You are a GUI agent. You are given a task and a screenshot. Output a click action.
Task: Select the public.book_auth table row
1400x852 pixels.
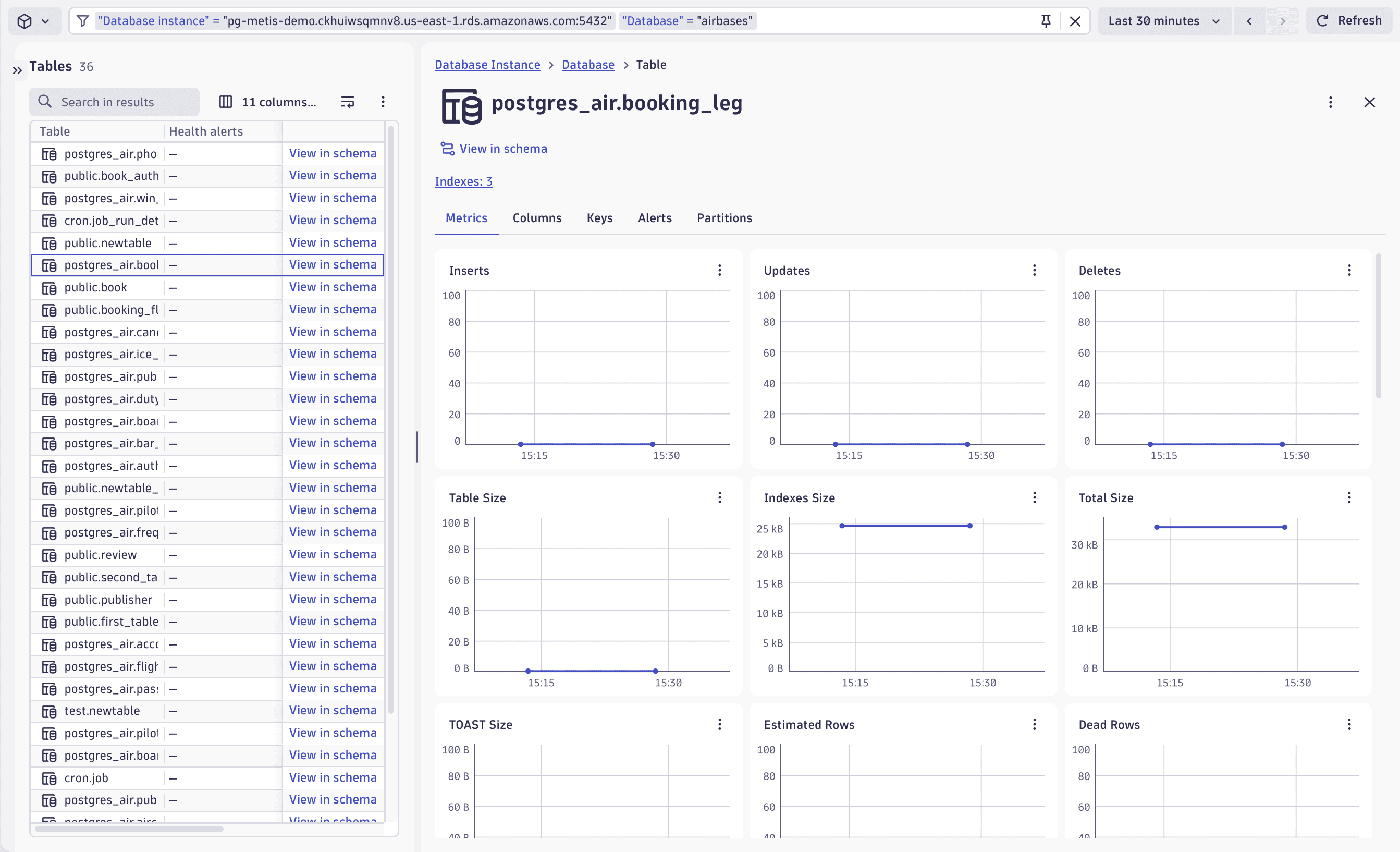coord(207,176)
